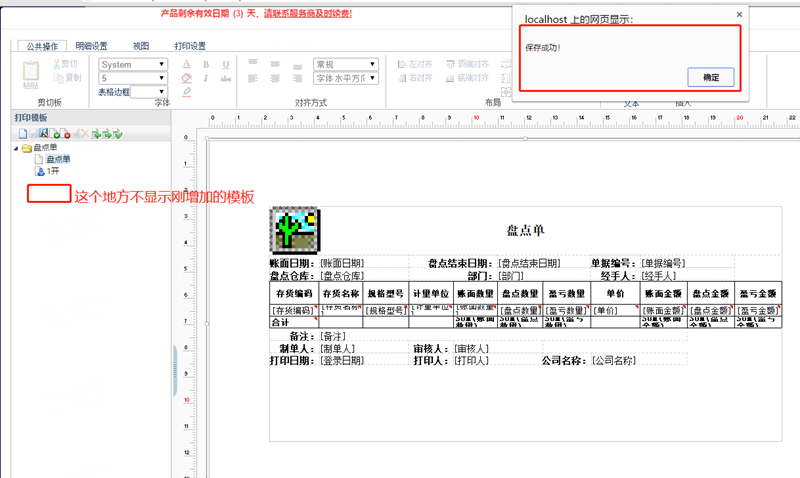
Task: Click the paste (粘贴) clipboard icon
Action: 31,71
